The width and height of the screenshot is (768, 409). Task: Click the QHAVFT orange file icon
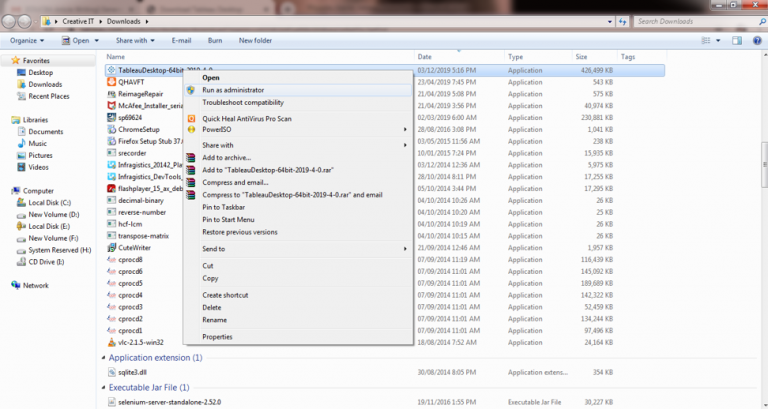111,82
